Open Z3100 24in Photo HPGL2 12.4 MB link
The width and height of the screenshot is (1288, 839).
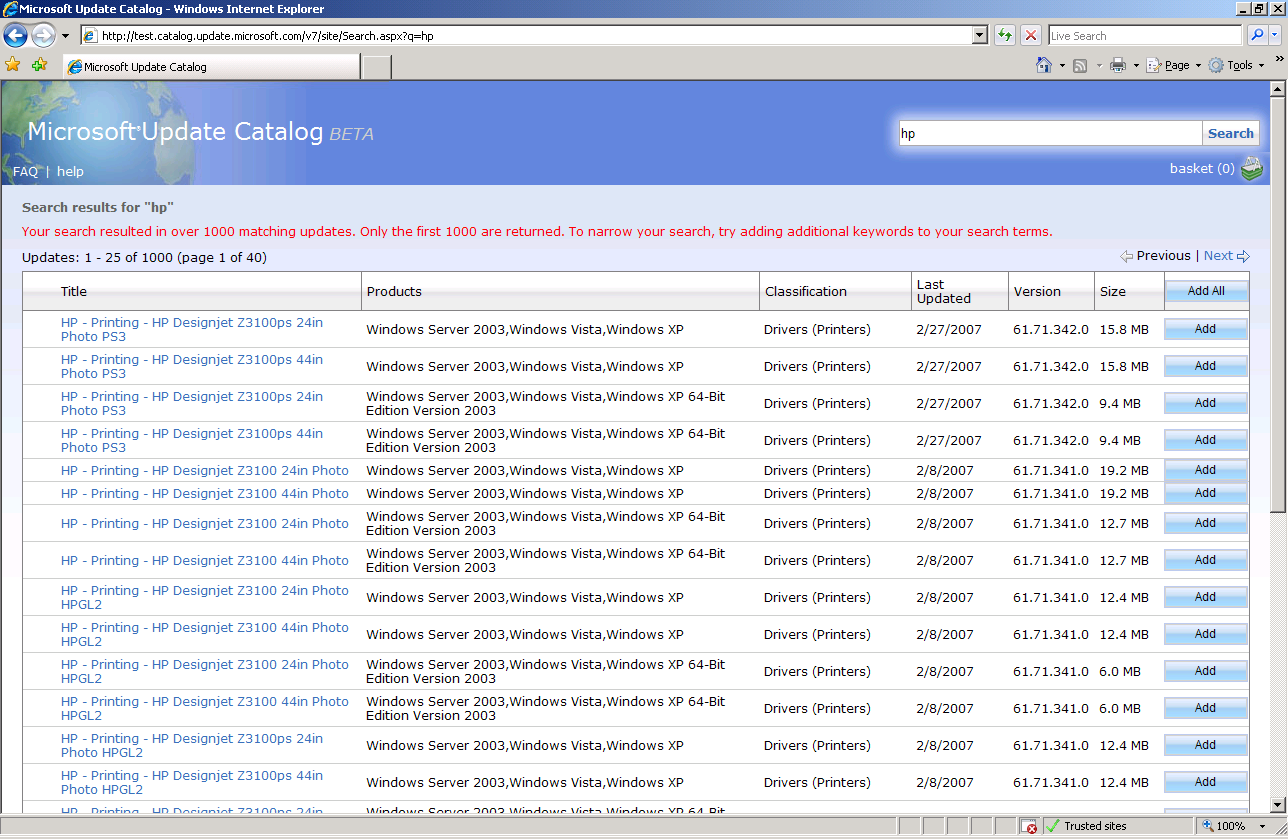coord(205,597)
